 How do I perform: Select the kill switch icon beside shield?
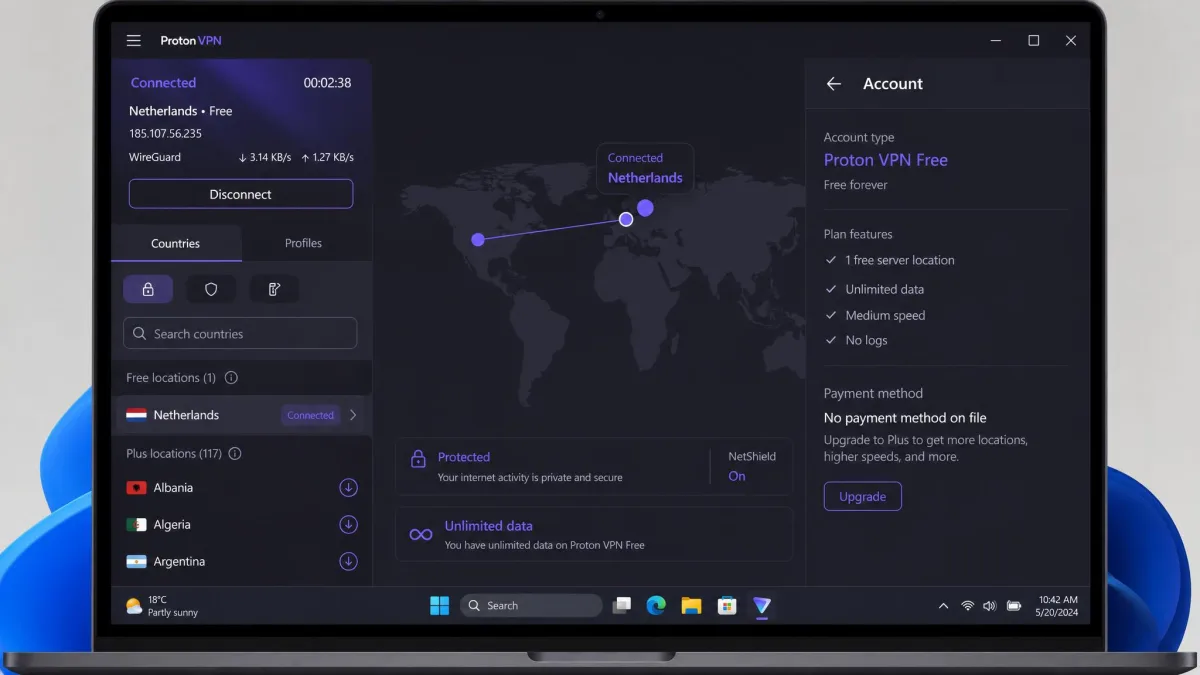pyautogui.click(x=274, y=289)
